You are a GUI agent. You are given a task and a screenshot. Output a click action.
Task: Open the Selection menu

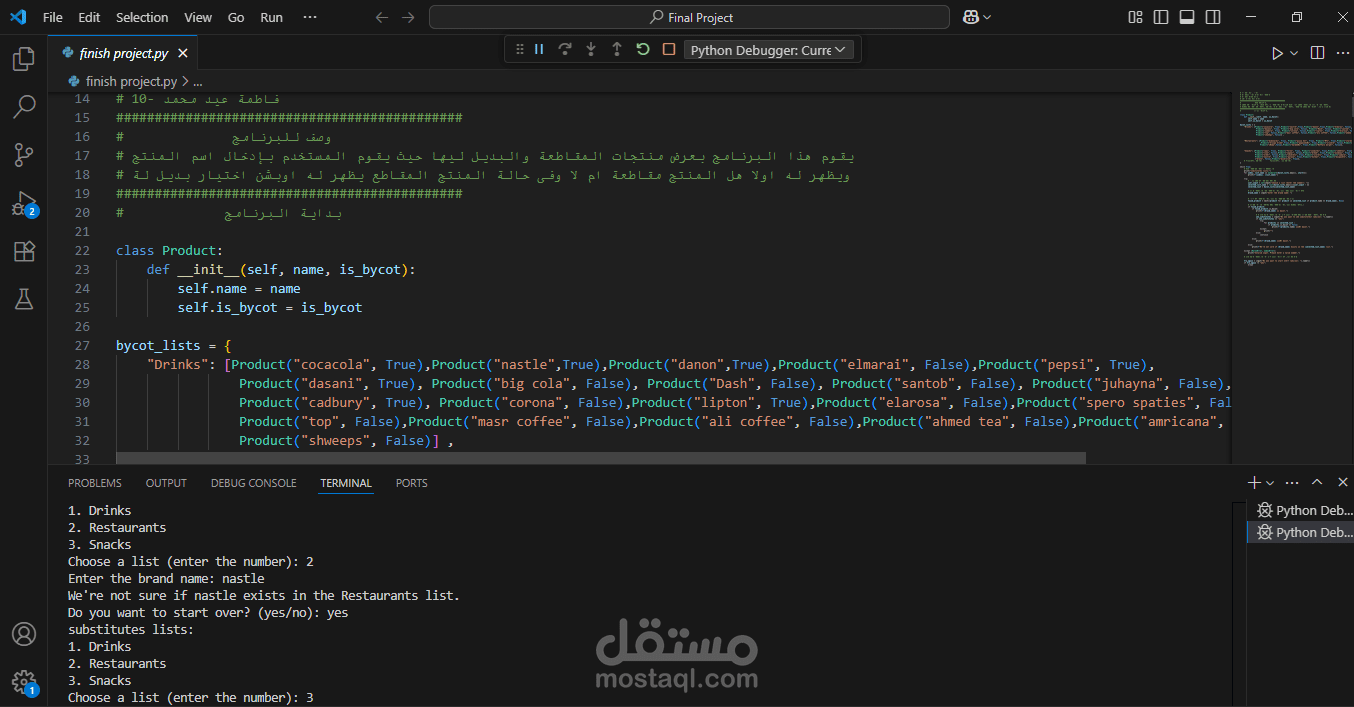tap(142, 17)
